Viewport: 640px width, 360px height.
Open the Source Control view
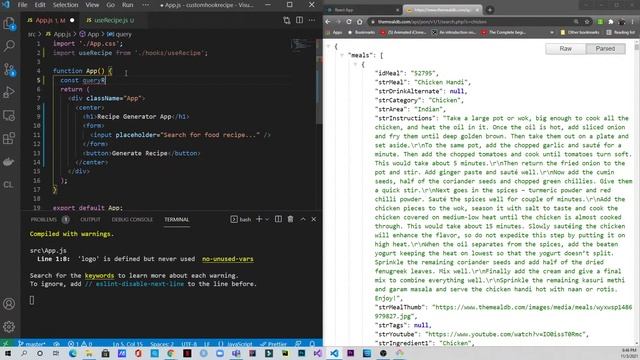click(x=9, y=70)
